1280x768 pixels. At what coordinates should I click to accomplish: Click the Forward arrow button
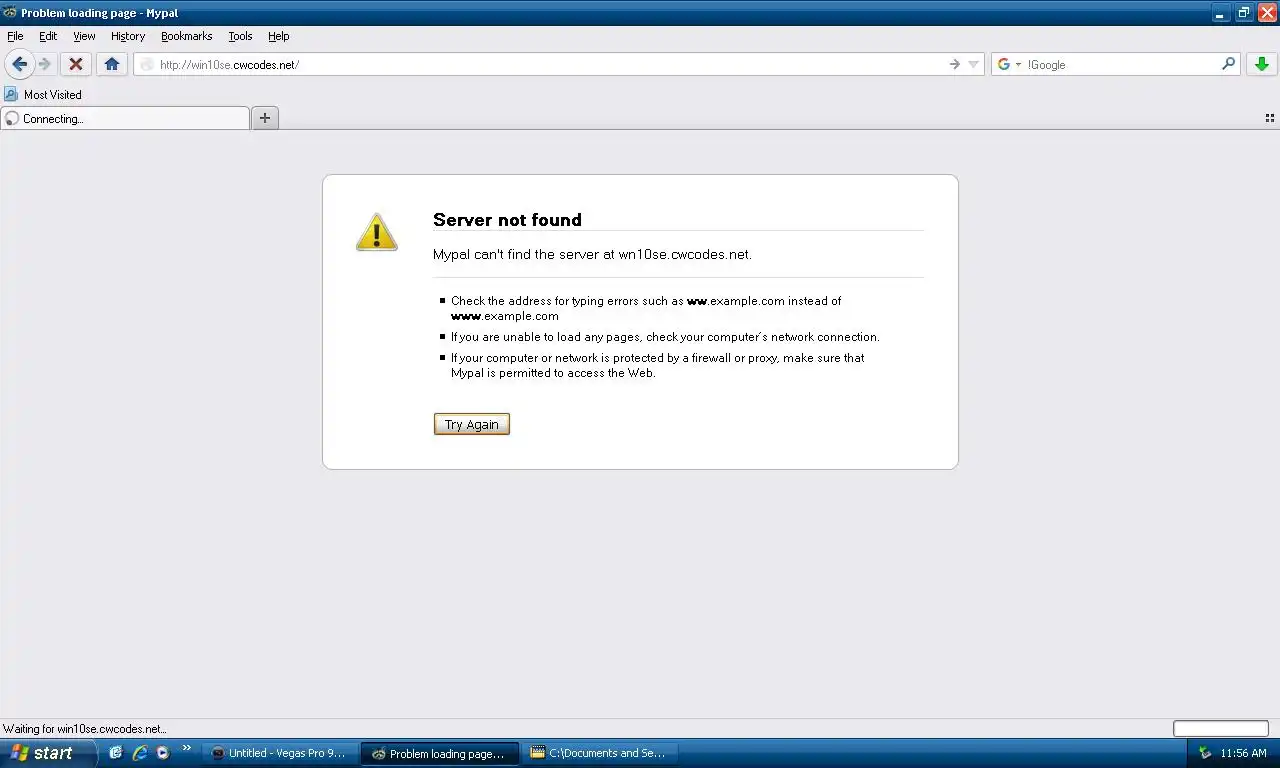[x=45, y=64]
